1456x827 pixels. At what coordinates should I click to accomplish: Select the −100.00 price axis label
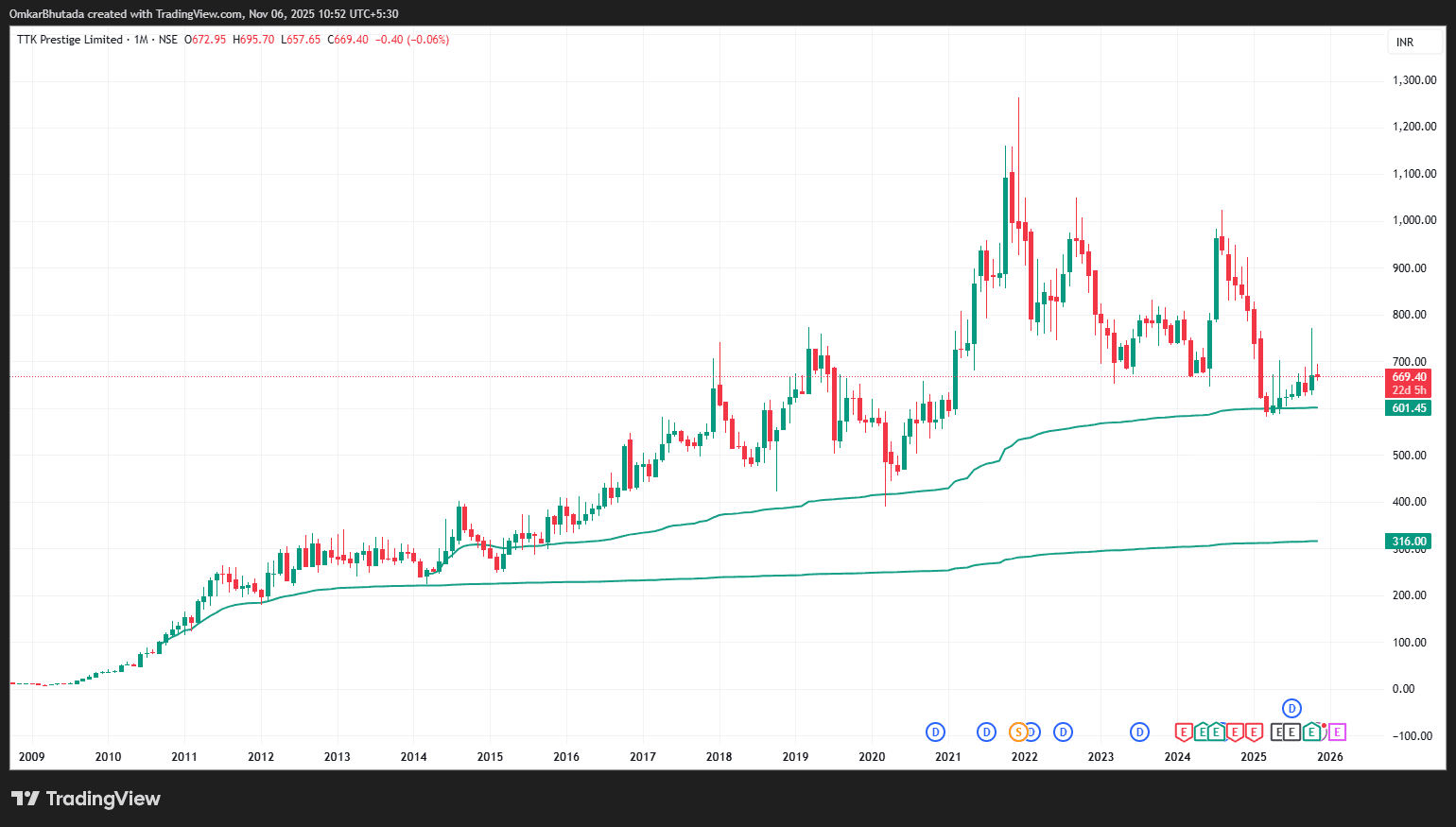tap(1413, 736)
